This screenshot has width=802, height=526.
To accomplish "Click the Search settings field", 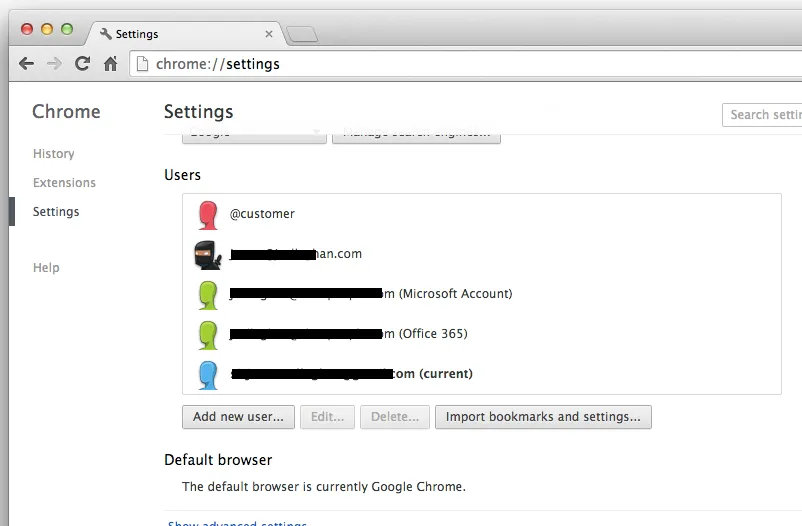I will [762, 115].
